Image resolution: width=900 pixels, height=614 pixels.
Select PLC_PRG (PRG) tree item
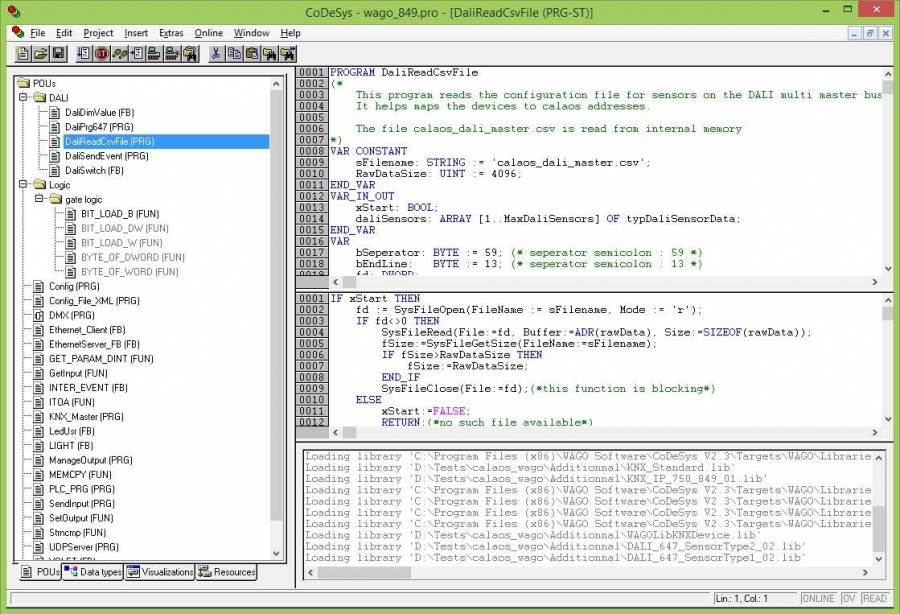(x=82, y=489)
